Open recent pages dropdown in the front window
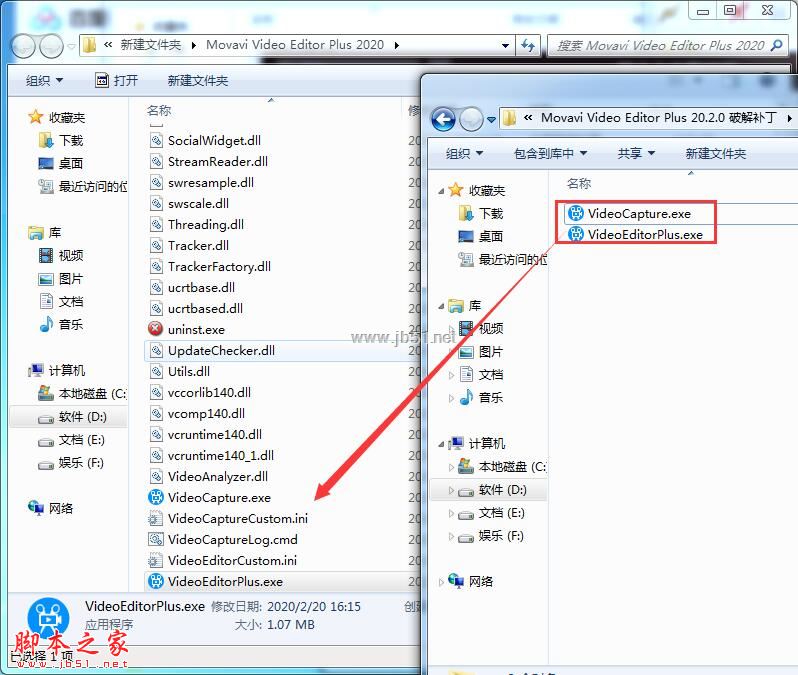 click(x=491, y=120)
